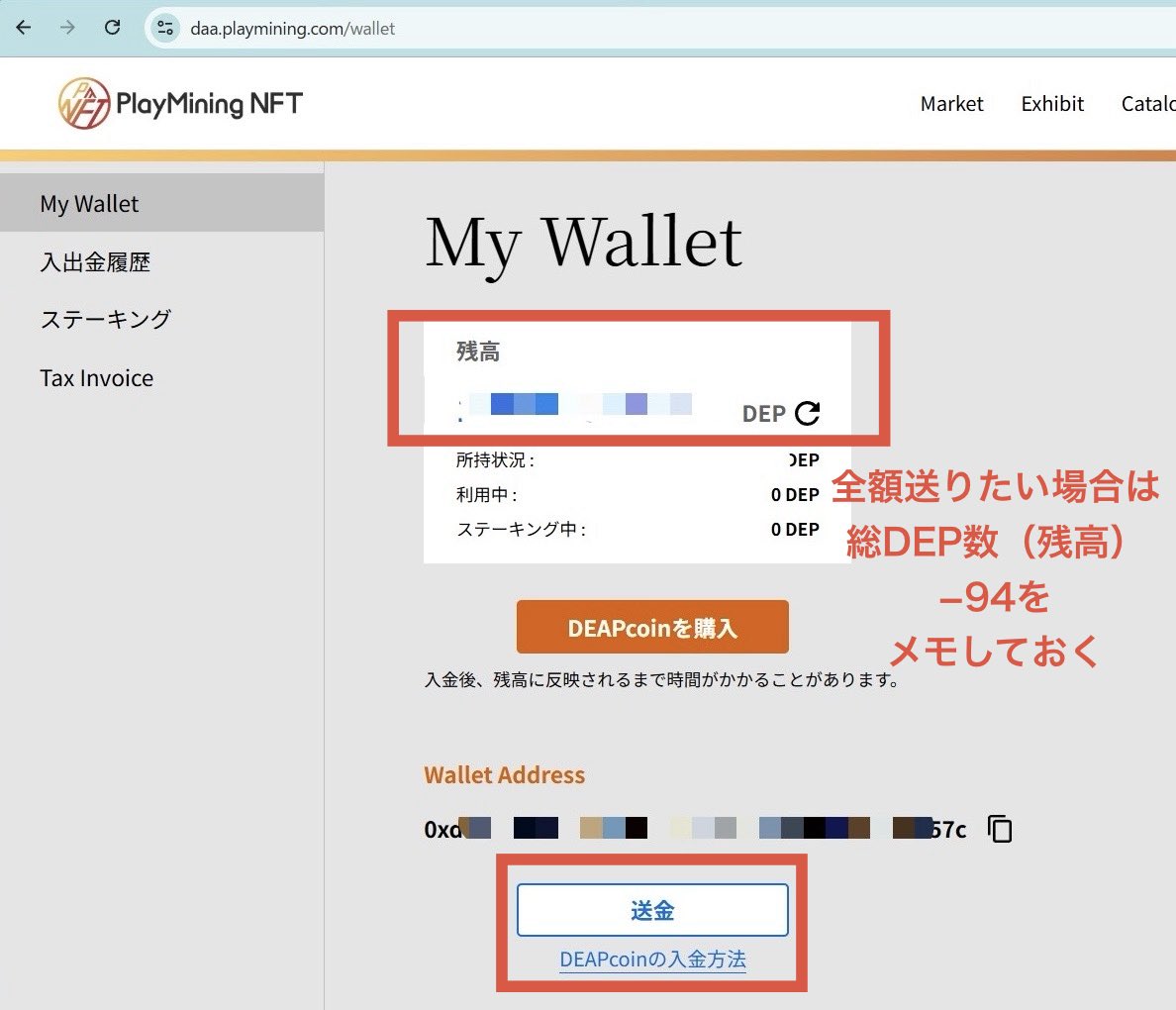The height and width of the screenshot is (1010, 1176).
Task: Open the Market menu item
Action: click(951, 104)
